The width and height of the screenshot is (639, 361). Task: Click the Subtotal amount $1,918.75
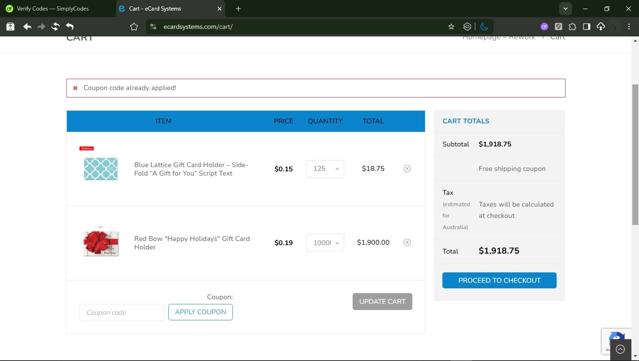[x=495, y=144]
